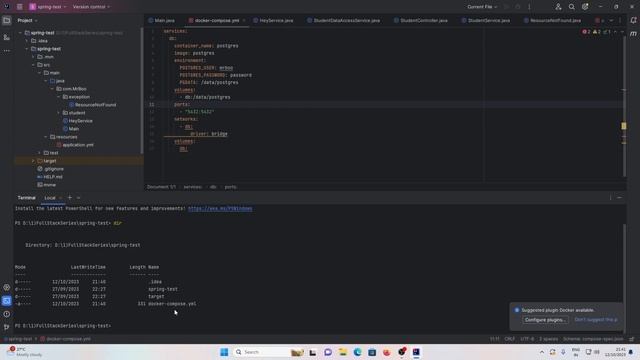The width and height of the screenshot is (640, 360).
Task: Open the main hamburger menu
Action: pyautogui.click(x=20, y=7)
